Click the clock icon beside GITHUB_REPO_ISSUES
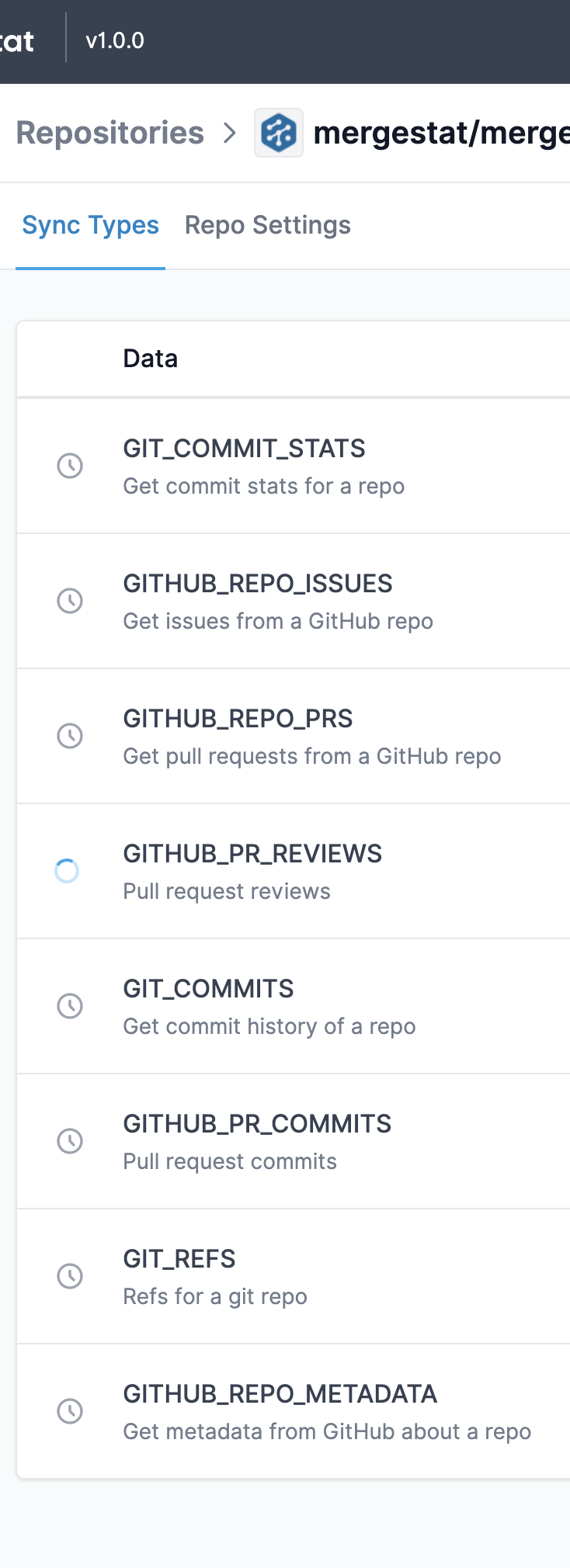The image size is (570, 1568). [70, 601]
